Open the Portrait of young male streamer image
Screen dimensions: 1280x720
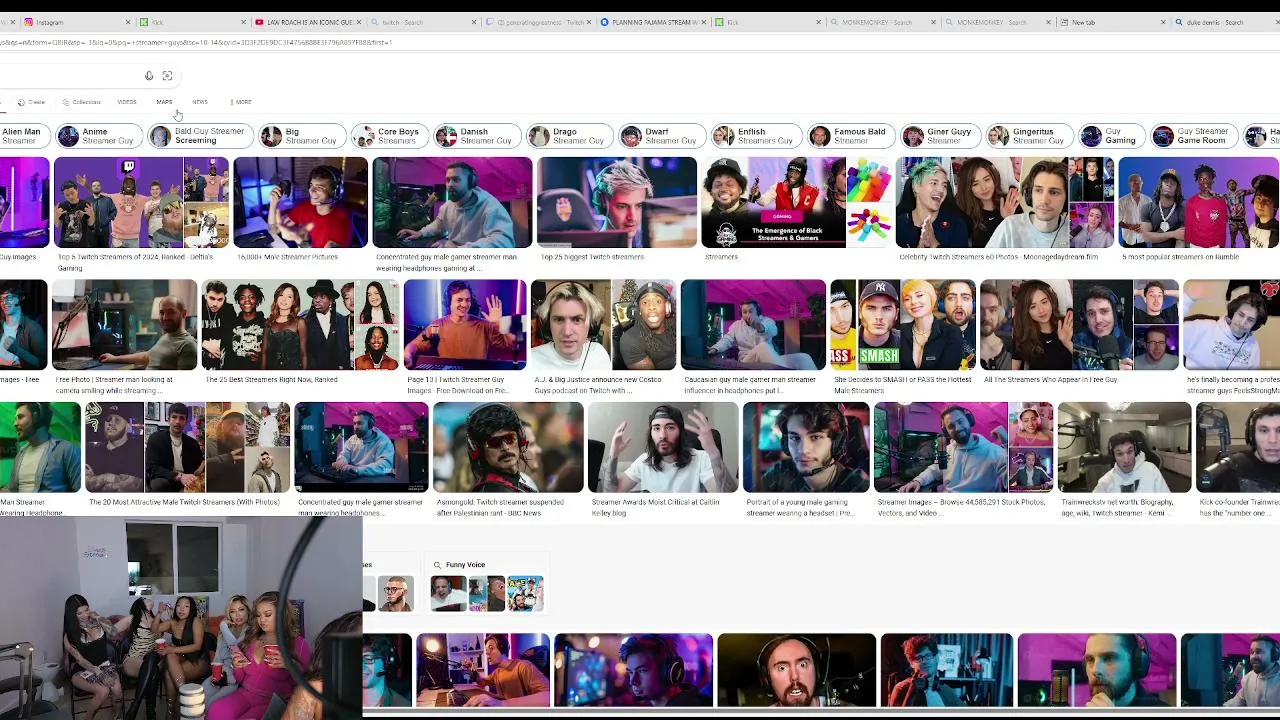806,447
